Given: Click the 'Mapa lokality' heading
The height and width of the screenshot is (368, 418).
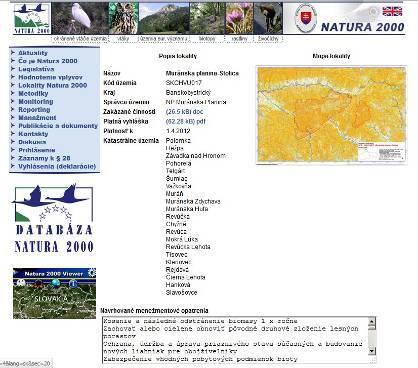Looking at the screenshot, I should tap(331, 56).
